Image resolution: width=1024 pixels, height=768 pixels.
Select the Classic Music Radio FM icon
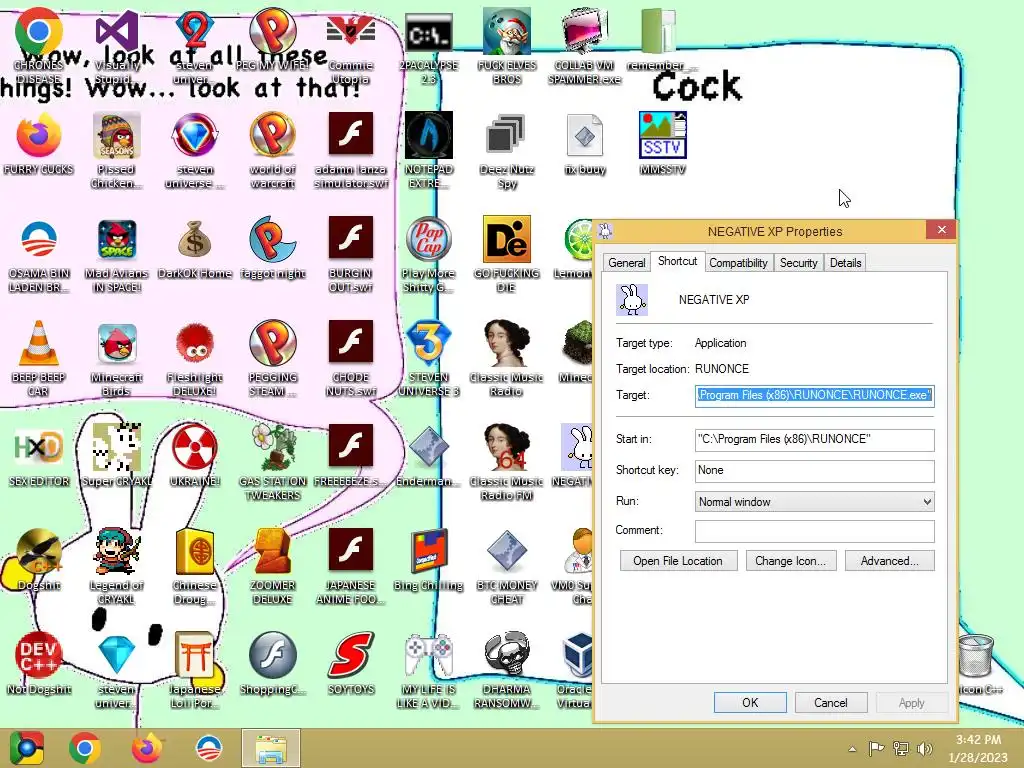tap(506, 447)
